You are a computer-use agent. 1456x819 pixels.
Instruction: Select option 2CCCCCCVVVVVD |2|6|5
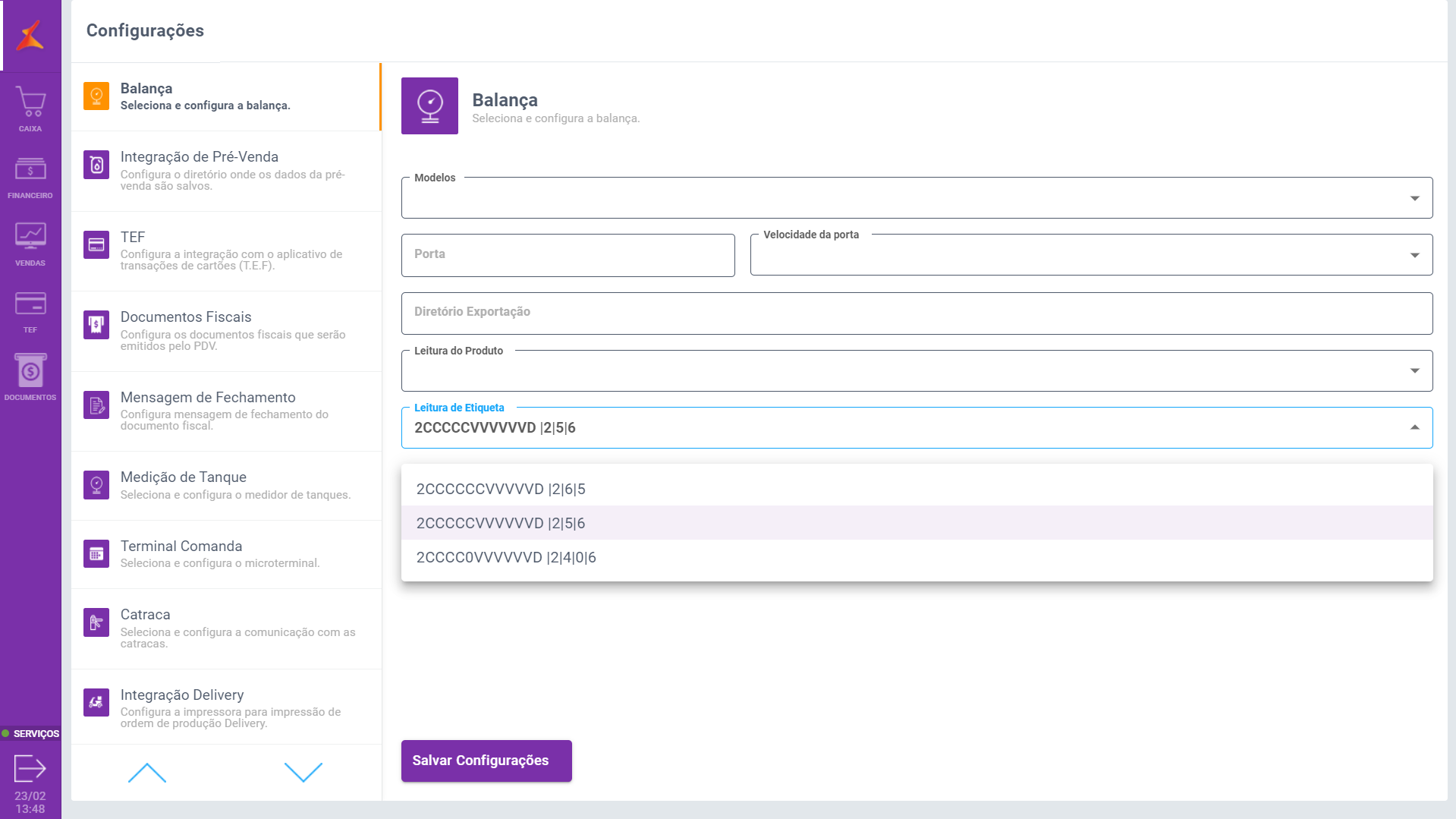click(917, 489)
